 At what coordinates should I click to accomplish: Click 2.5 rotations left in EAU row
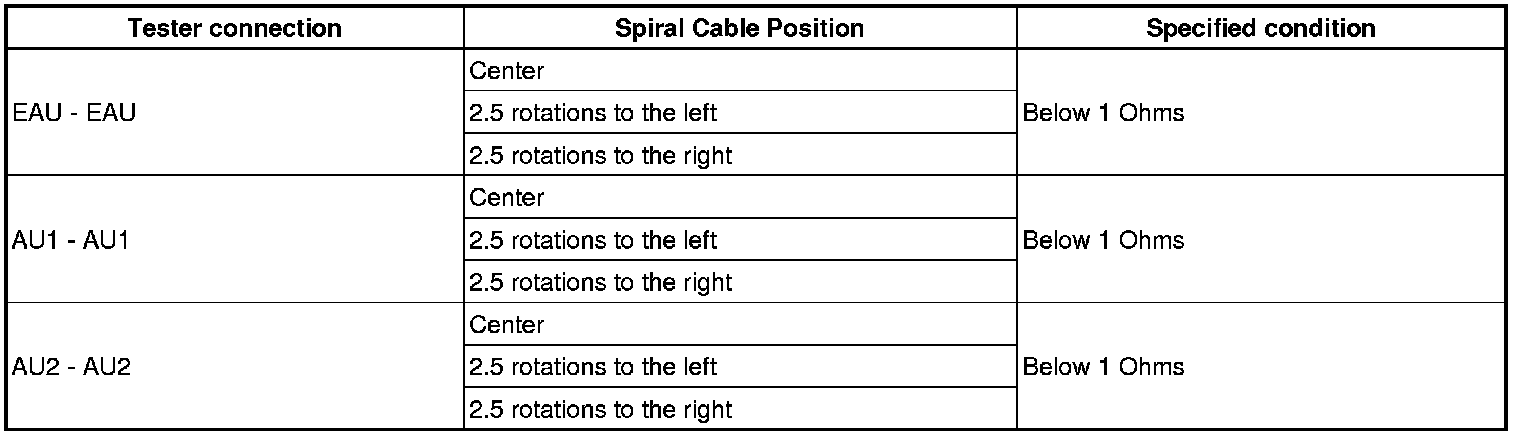click(593, 113)
